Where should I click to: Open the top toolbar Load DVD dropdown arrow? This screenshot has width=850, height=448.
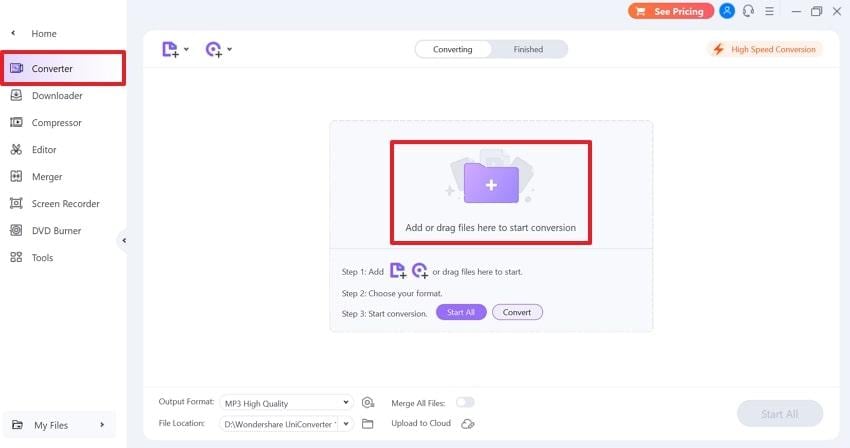click(229, 49)
